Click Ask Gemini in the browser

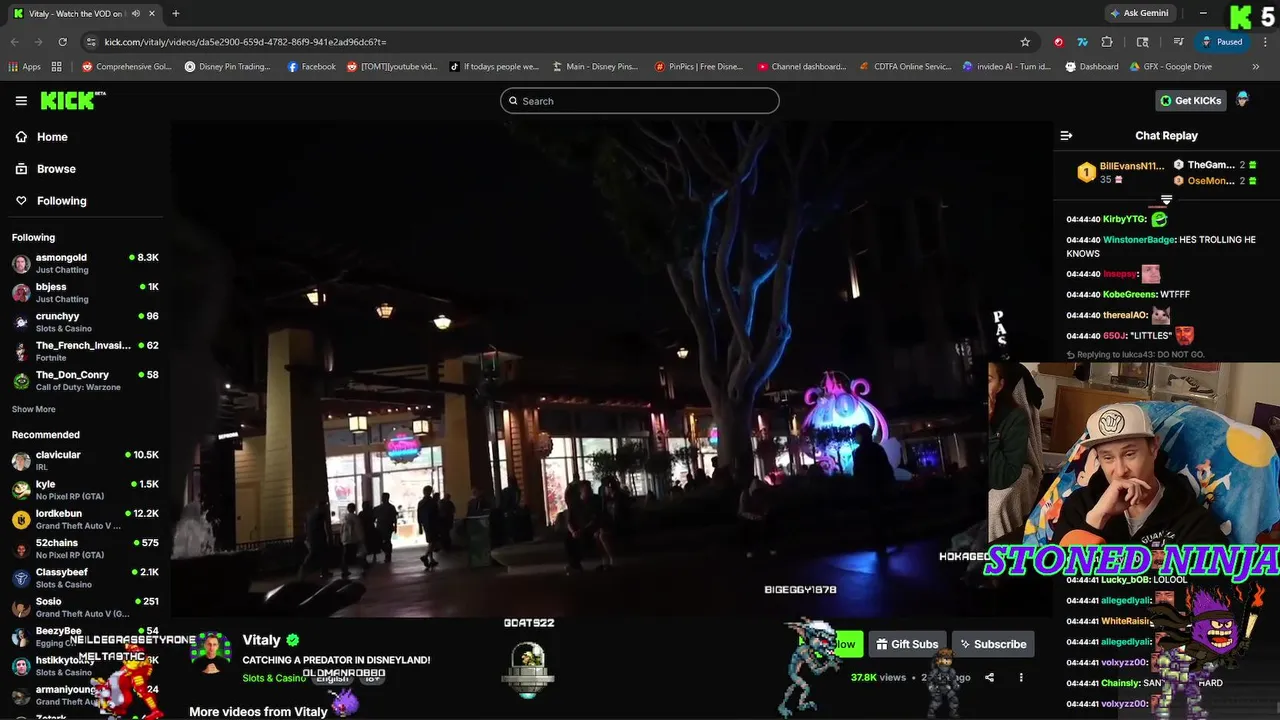click(1139, 13)
